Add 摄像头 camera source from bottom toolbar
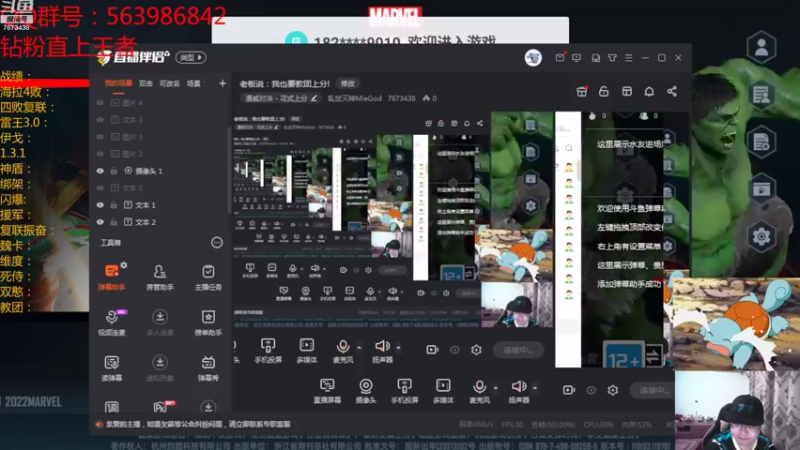 [366, 391]
